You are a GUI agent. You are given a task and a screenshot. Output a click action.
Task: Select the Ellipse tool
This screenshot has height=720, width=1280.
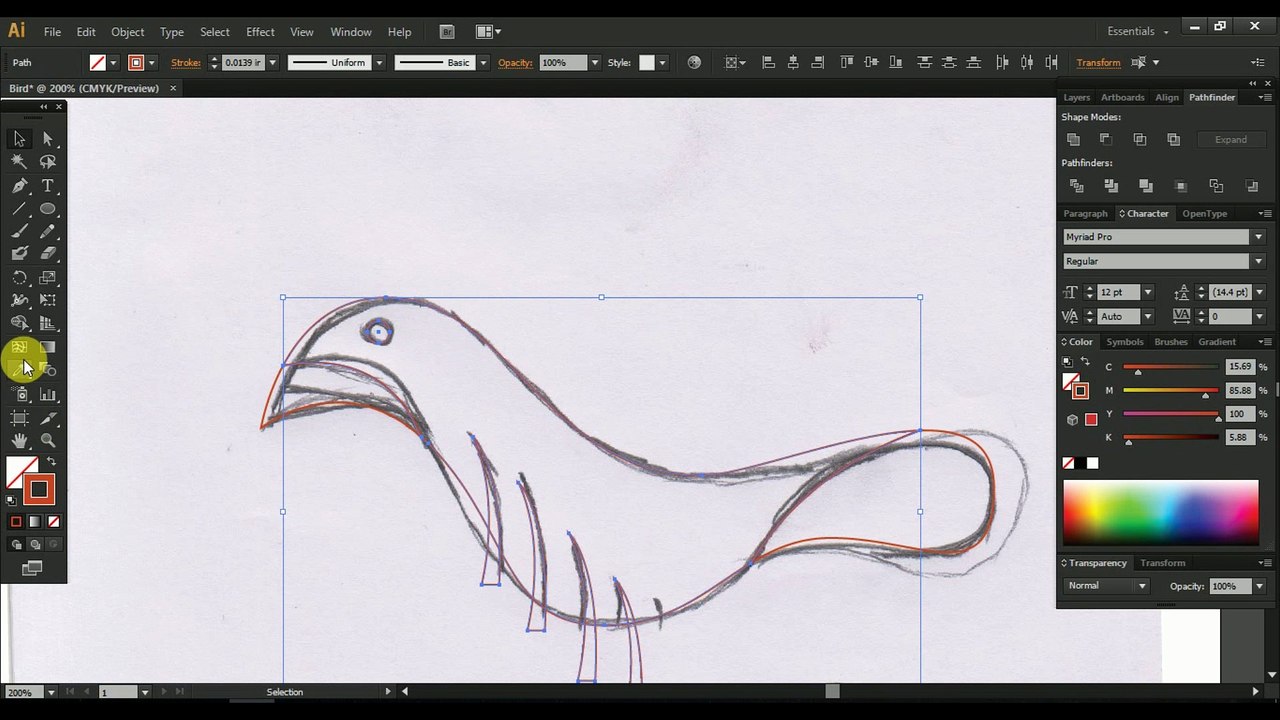click(48, 209)
